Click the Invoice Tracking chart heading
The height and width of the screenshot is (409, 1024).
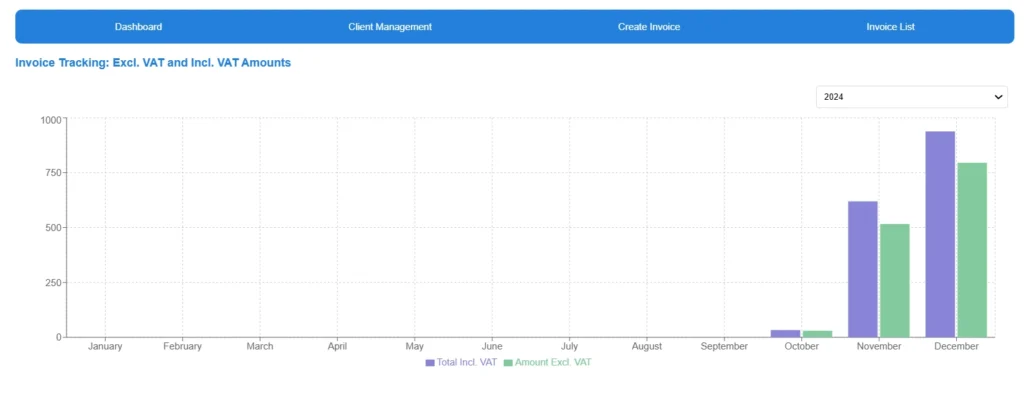tap(153, 63)
